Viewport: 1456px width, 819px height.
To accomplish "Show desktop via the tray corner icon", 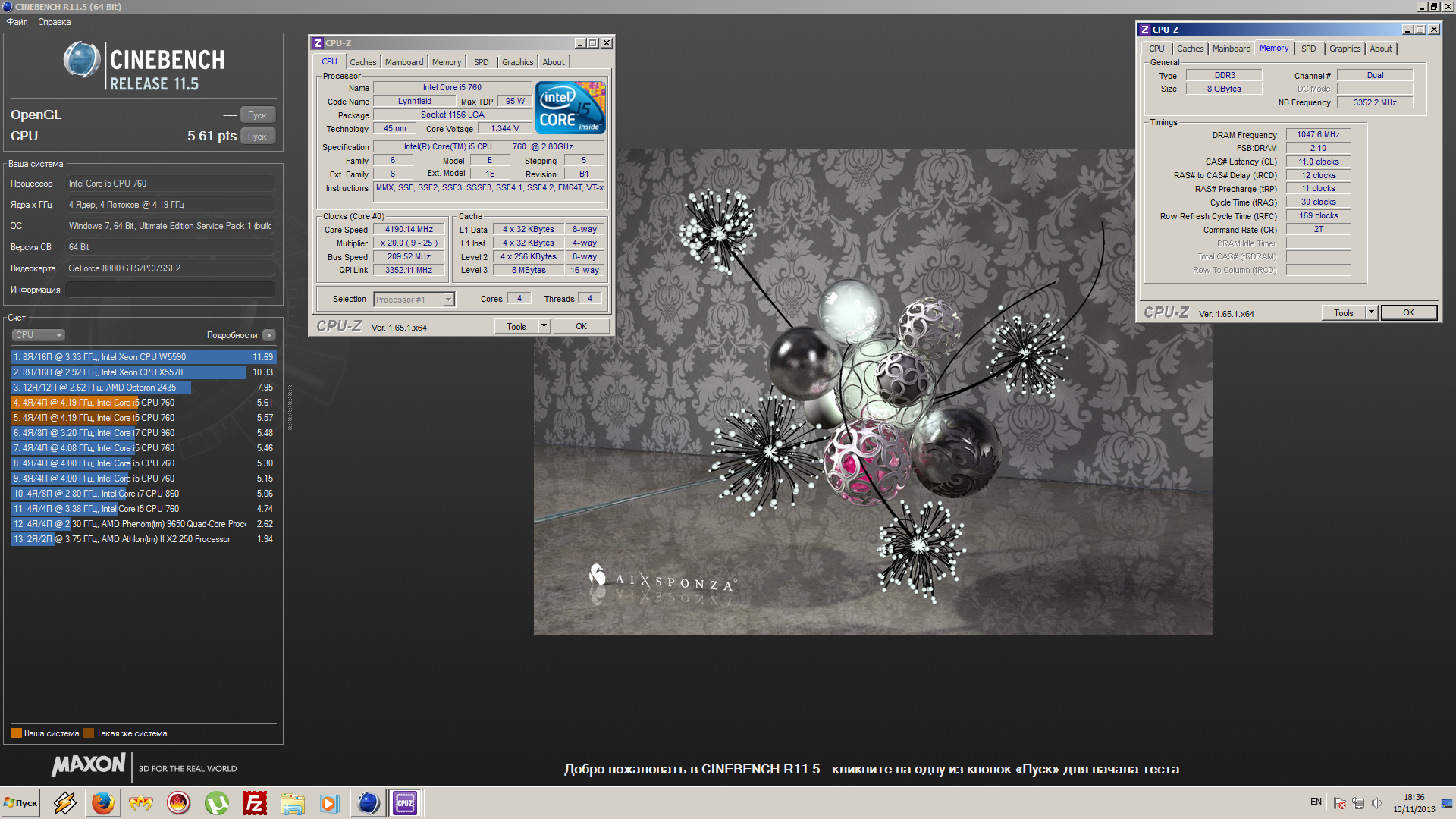I will 1448,802.
